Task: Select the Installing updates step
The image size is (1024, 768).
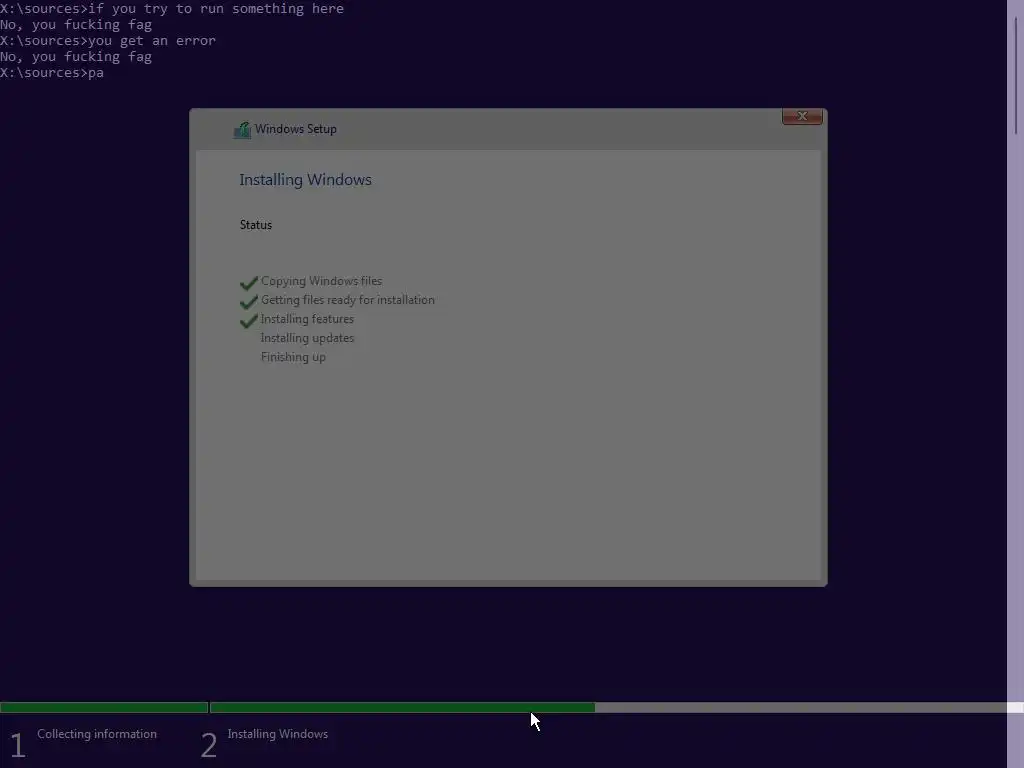Action: coord(307,338)
